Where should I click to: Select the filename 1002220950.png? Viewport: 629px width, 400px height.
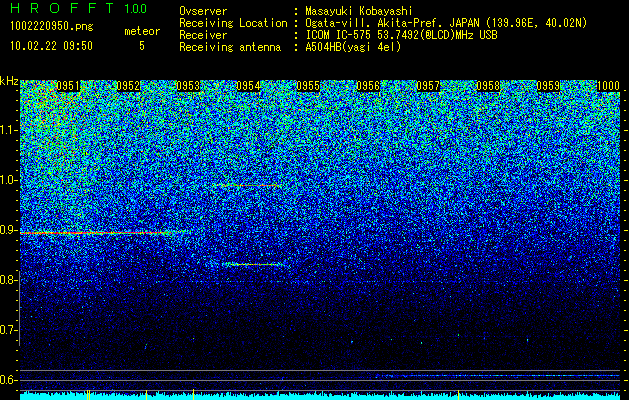click(x=52, y=26)
